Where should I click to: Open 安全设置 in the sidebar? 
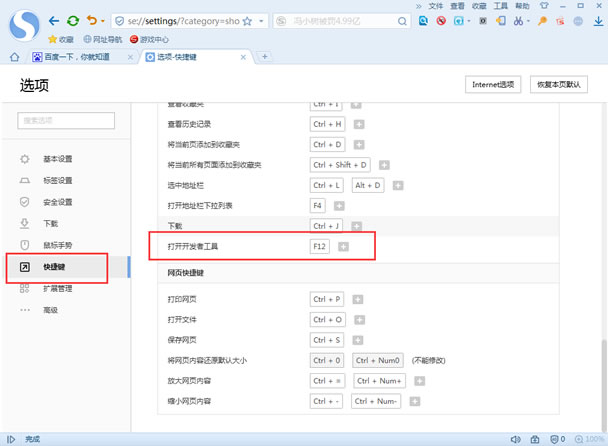(57, 202)
